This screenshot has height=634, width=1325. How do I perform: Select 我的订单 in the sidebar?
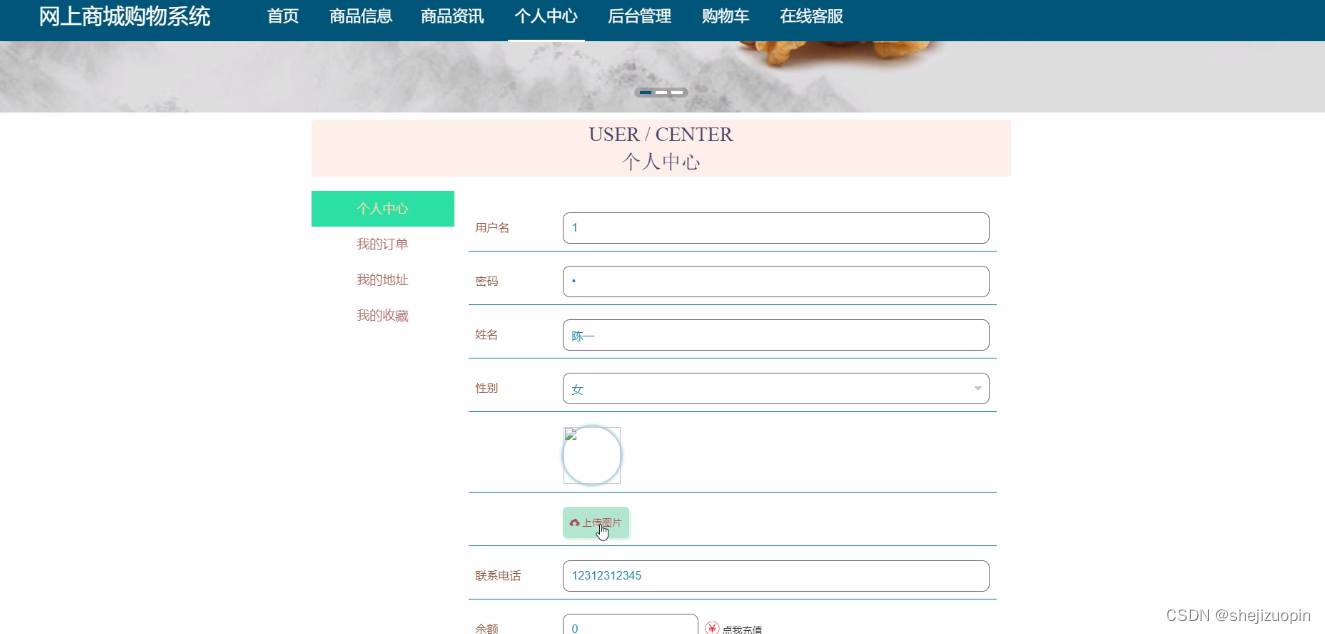[382, 243]
